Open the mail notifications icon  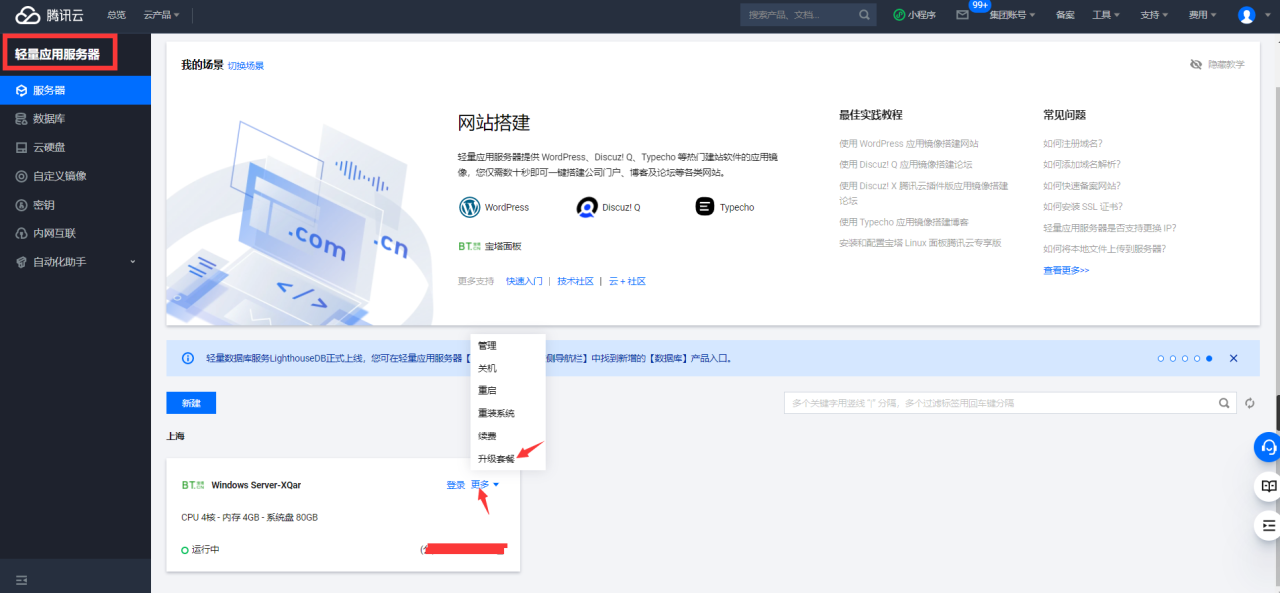tap(962, 15)
